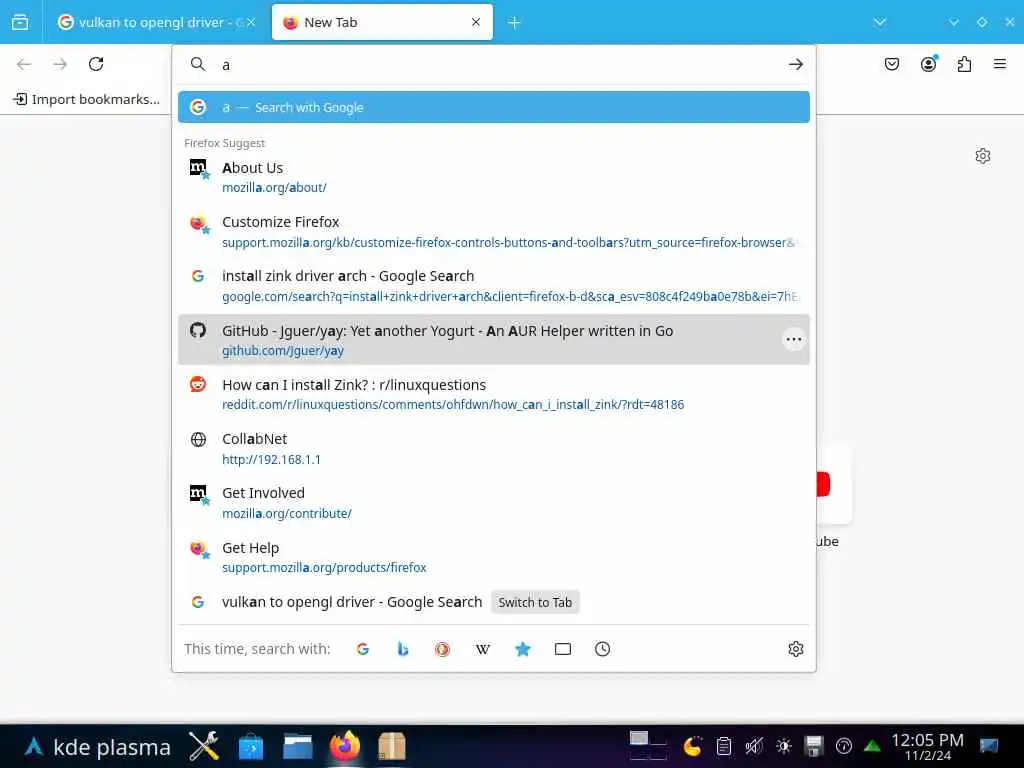Screen dimensions: 1024x768
Task: Open the list all tabs dropdown
Action: click(880, 22)
